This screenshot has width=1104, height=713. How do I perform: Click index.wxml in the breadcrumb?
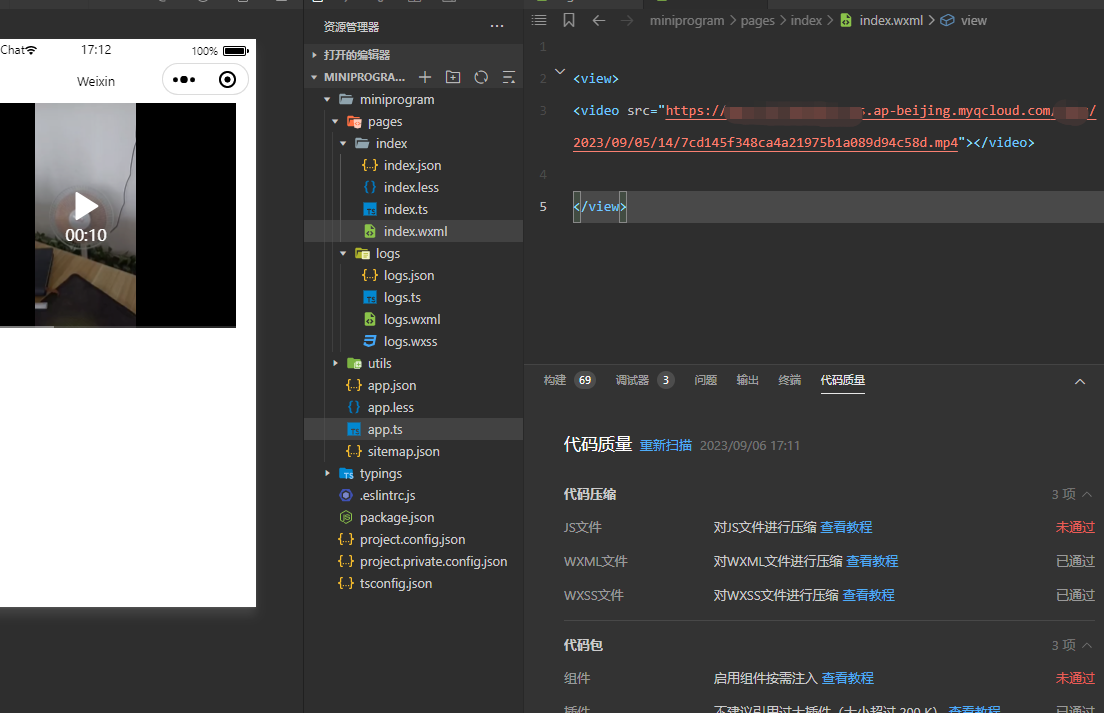click(x=891, y=20)
